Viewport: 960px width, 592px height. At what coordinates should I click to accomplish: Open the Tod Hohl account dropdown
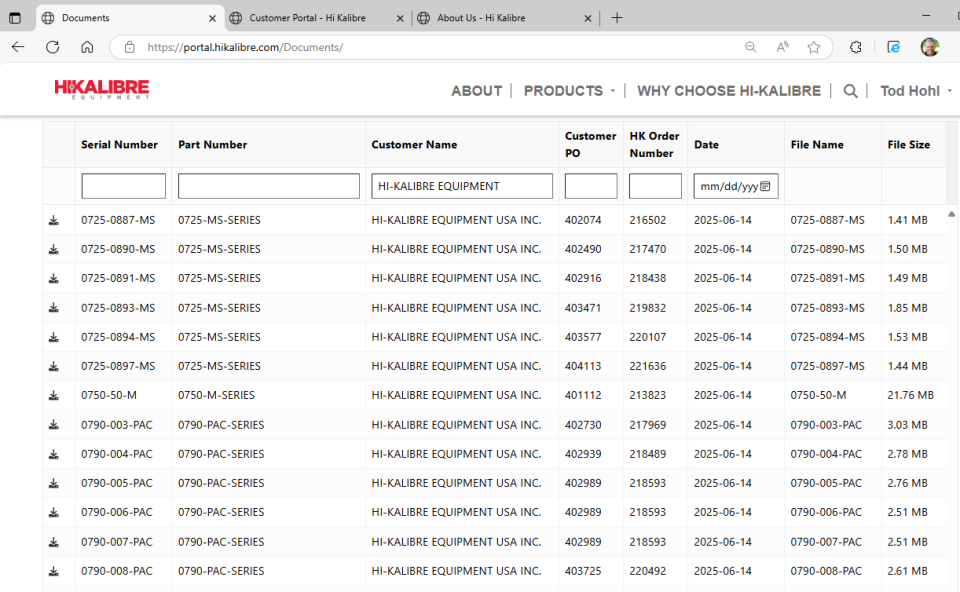(x=915, y=91)
